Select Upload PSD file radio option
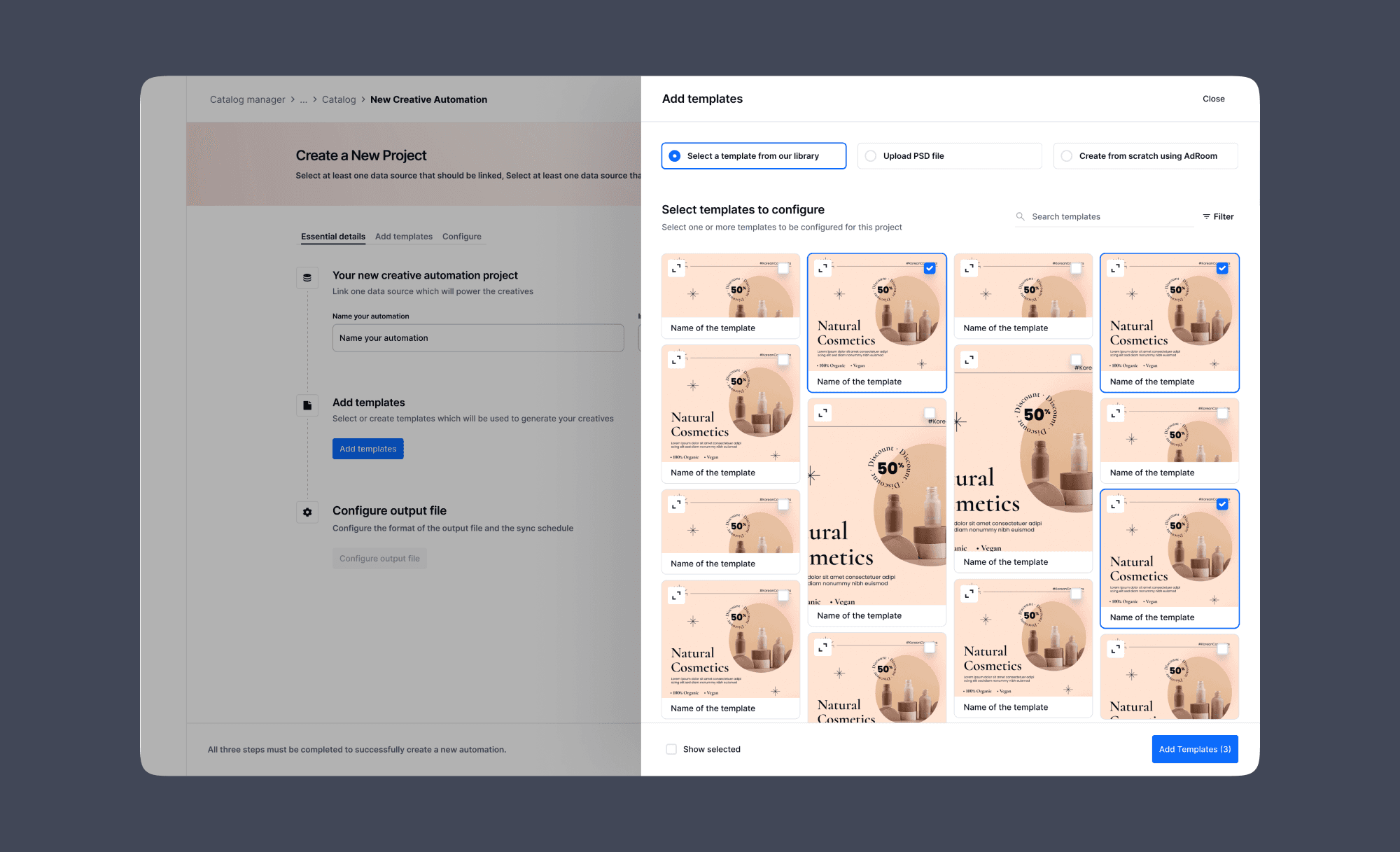The height and width of the screenshot is (852, 1400). [871, 156]
